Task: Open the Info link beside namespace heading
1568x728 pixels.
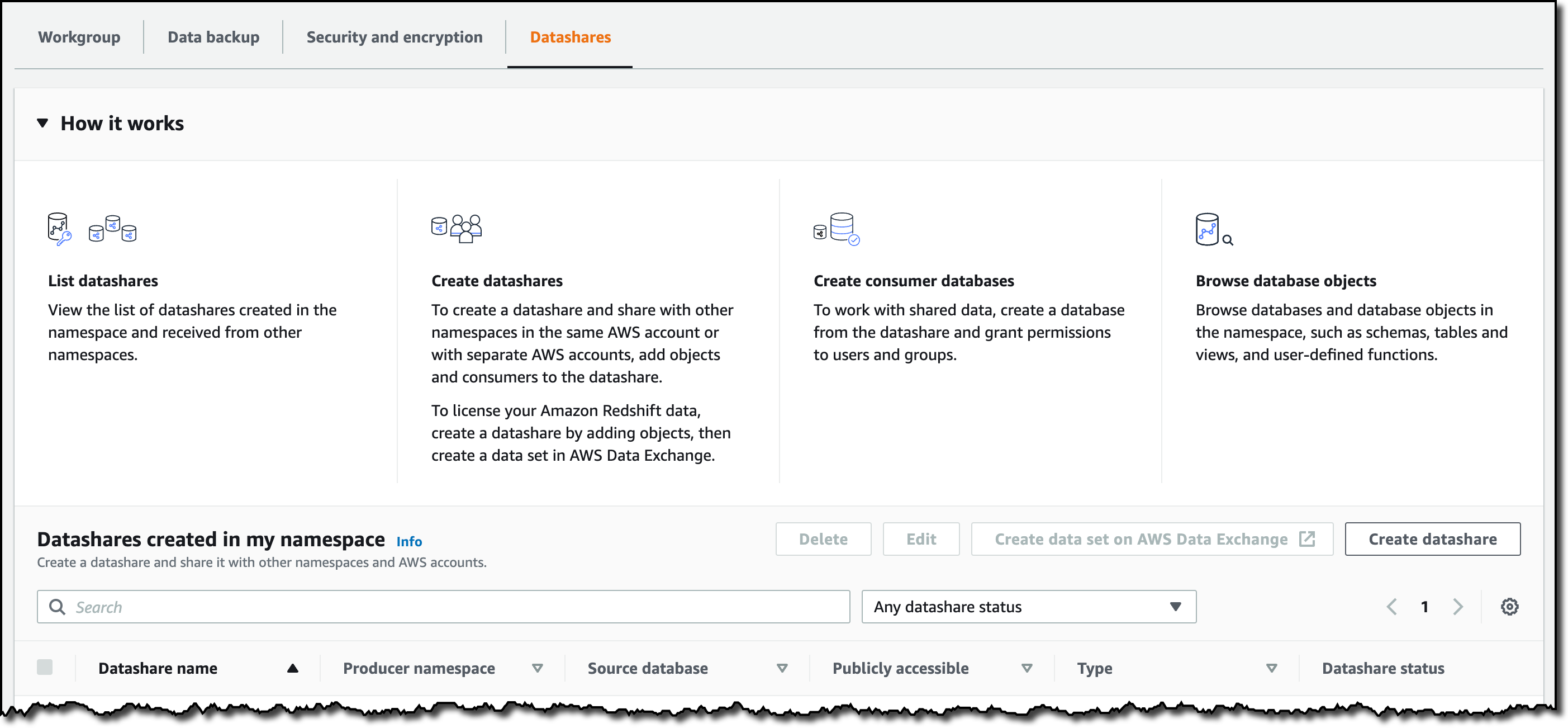Action: click(409, 542)
